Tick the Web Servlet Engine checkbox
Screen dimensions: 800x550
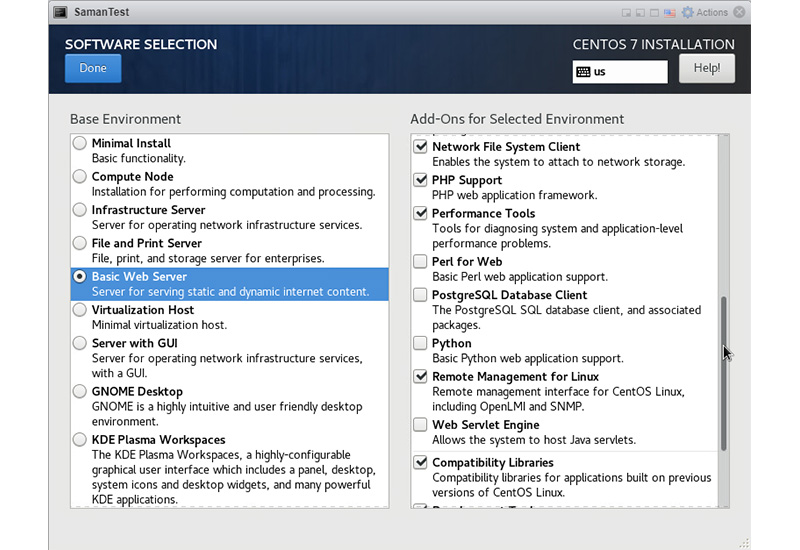click(420, 426)
